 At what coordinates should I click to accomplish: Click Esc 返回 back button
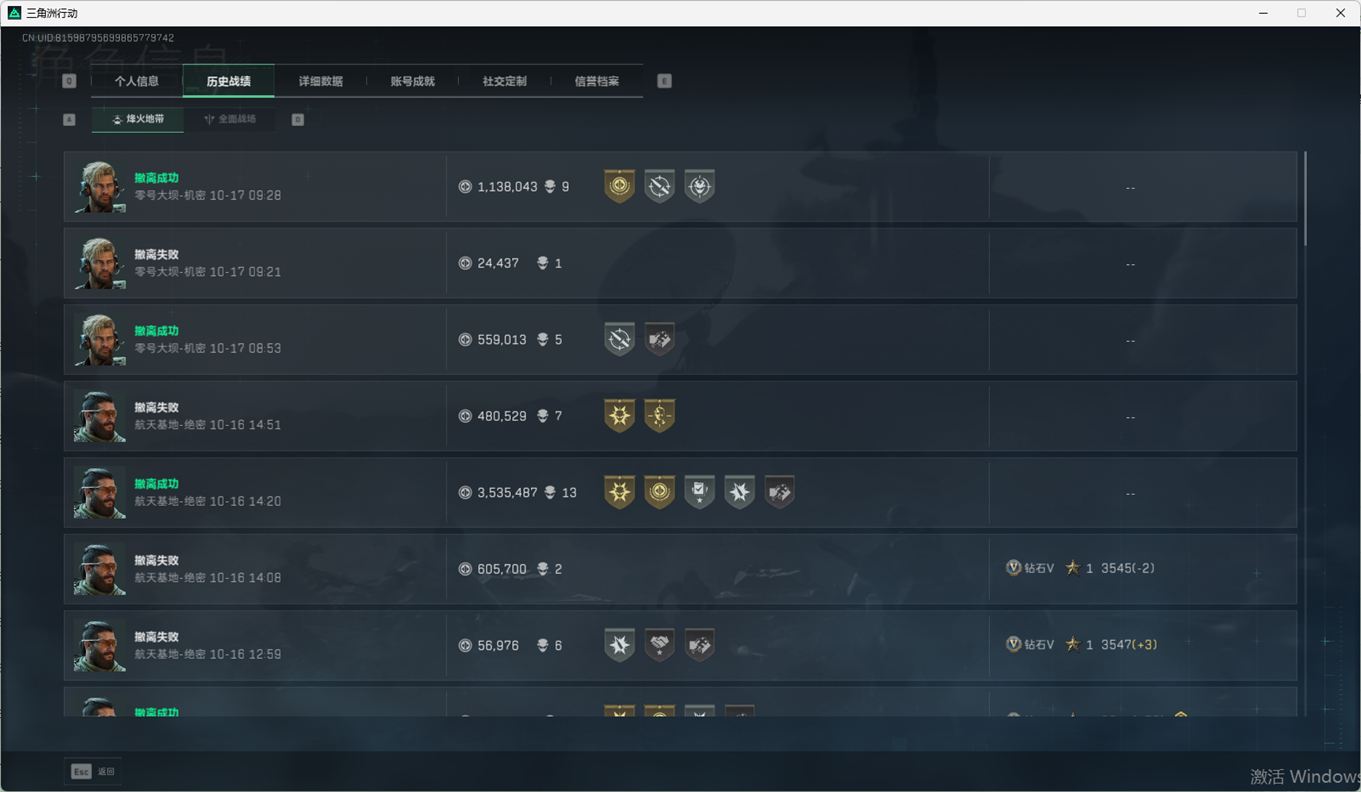point(93,771)
